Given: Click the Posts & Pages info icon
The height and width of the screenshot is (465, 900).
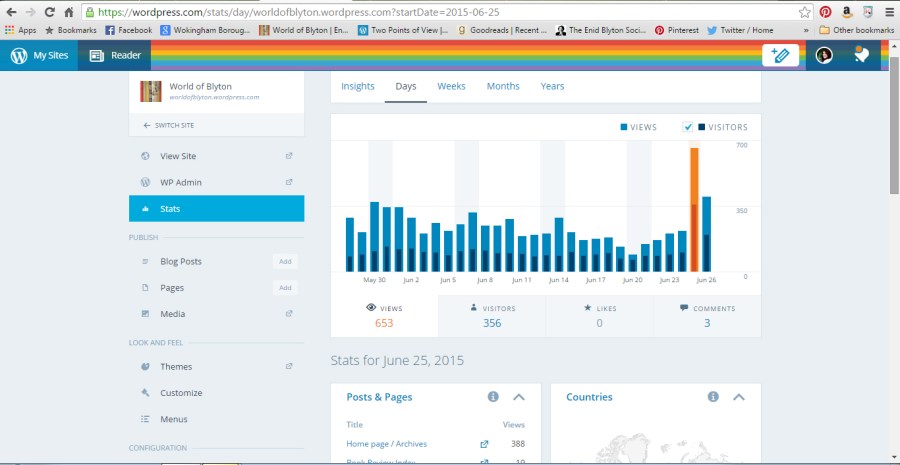Looking at the screenshot, I should click(493, 397).
